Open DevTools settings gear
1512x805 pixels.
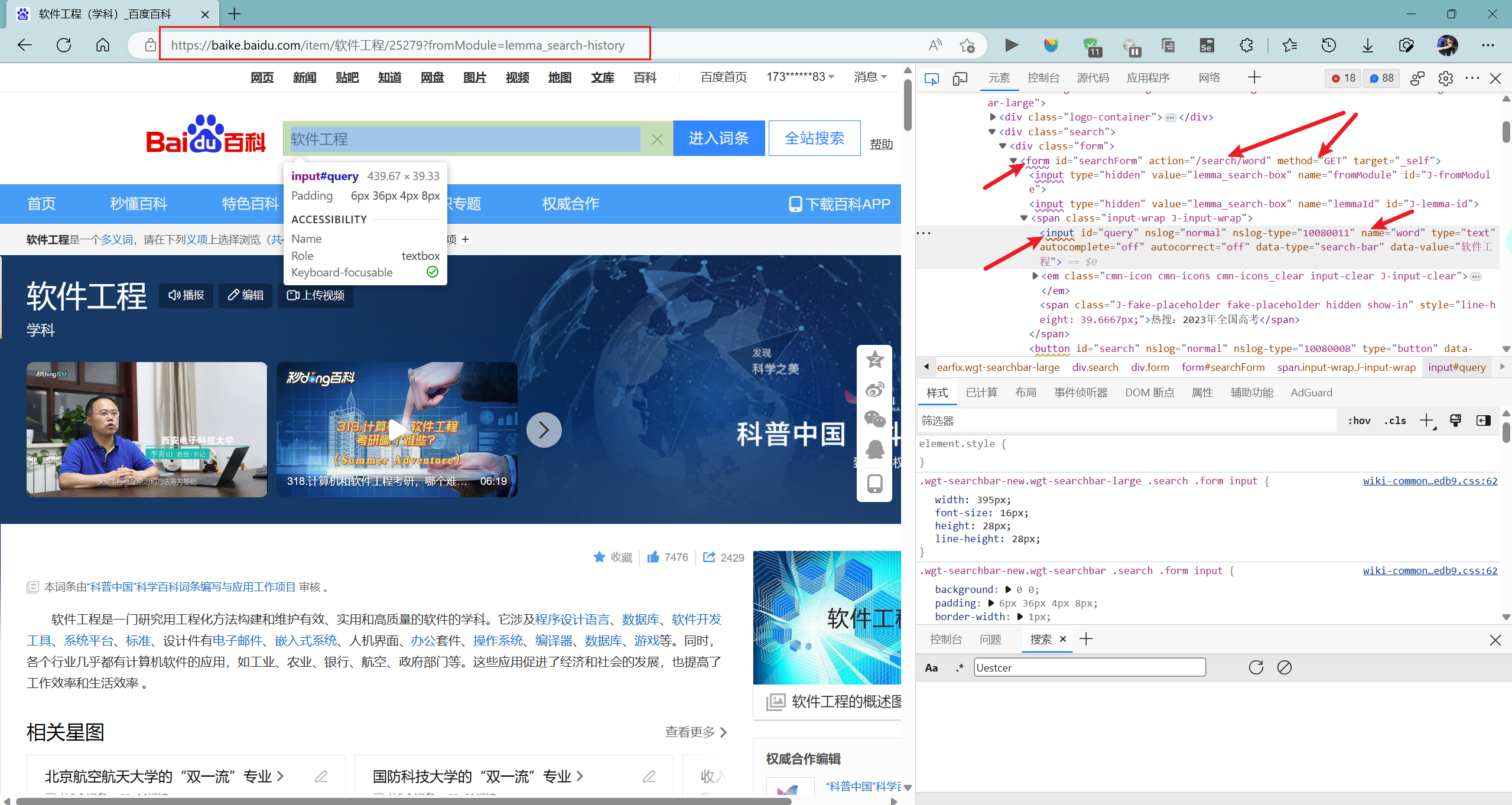(x=1445, y=78)
